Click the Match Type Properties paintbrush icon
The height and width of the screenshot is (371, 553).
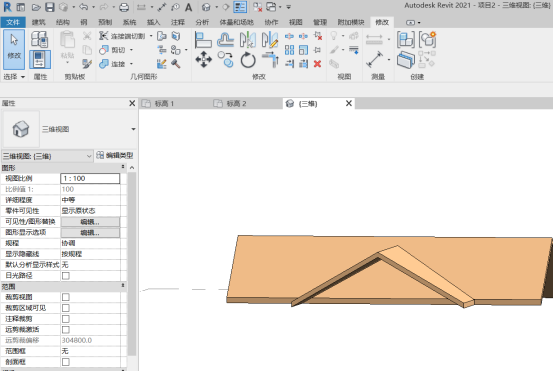pyautogui.click(x=87, y=63)
